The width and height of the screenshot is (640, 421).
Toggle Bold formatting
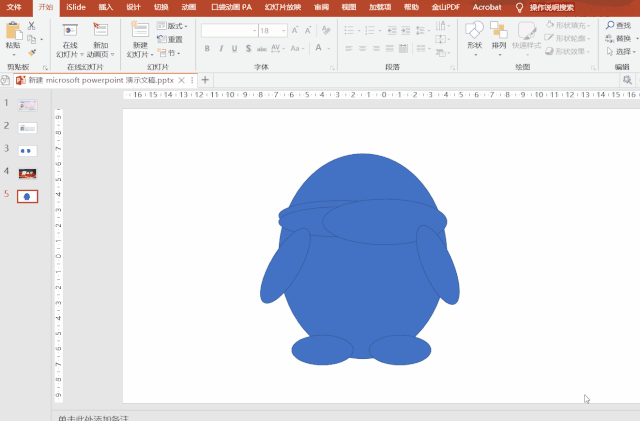(207, 49)
